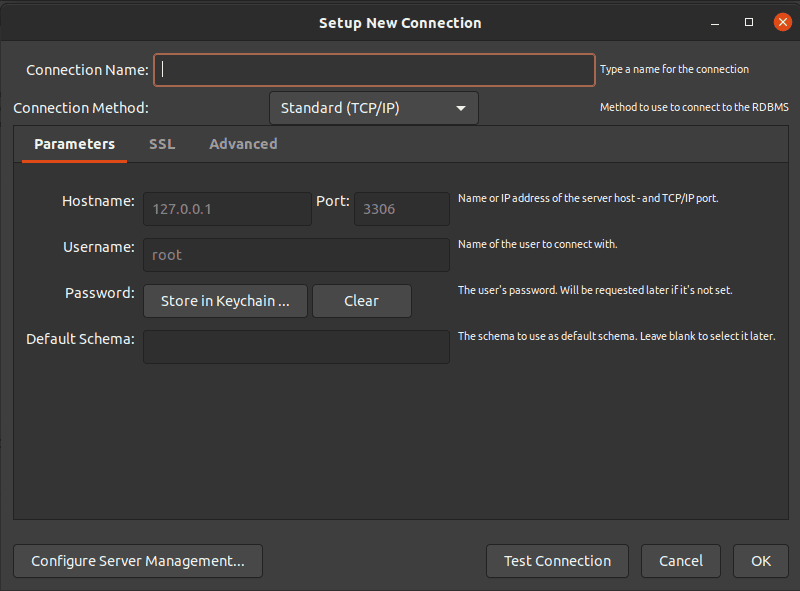Minimize the Setup New Connection window
Screen dimensions: 800x591
click(x=715, y=23)
